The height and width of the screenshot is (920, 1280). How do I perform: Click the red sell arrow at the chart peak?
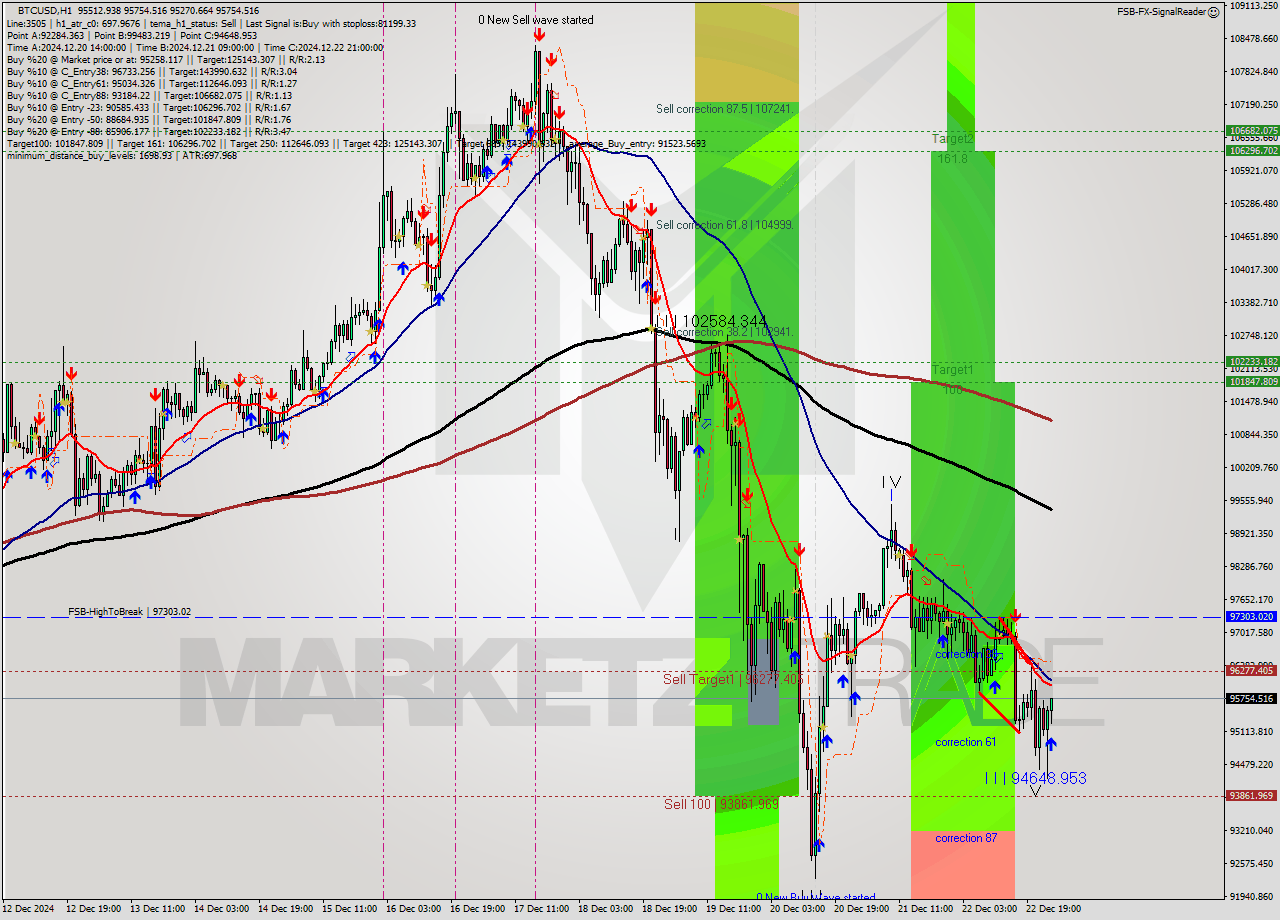click(x=539, y=35)
